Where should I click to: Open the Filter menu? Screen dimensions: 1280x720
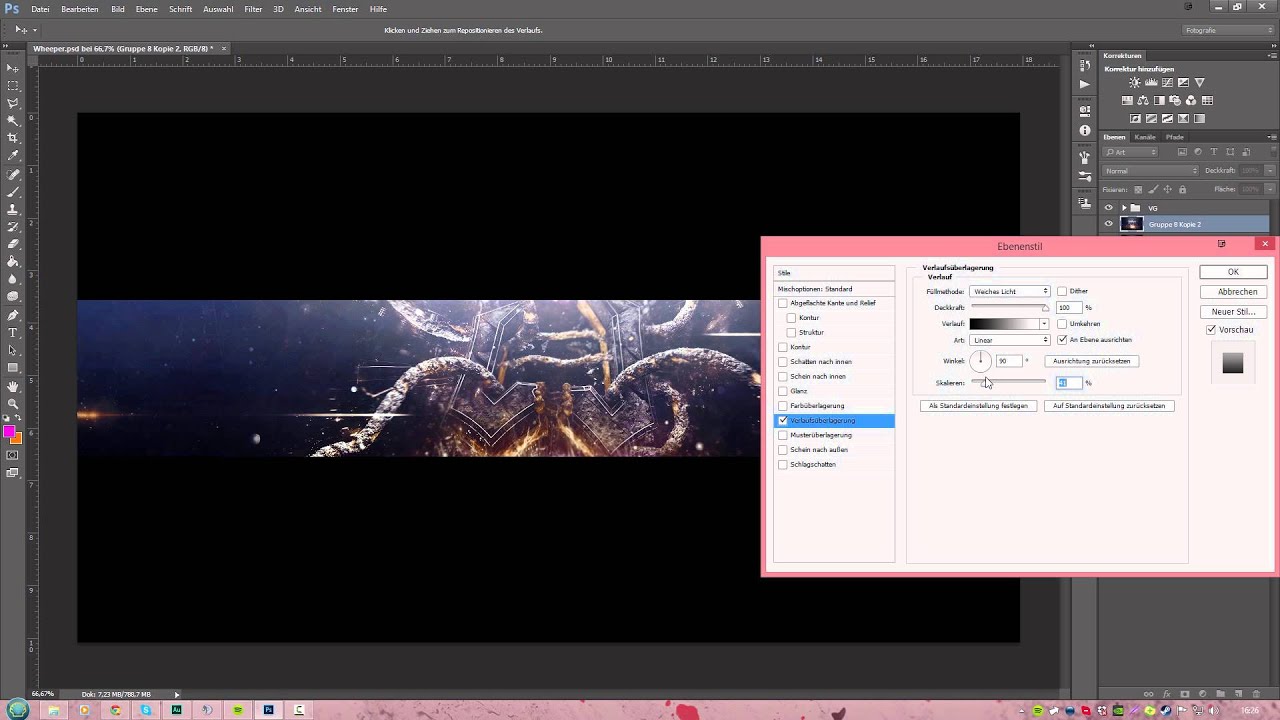(x=253, y=9)
